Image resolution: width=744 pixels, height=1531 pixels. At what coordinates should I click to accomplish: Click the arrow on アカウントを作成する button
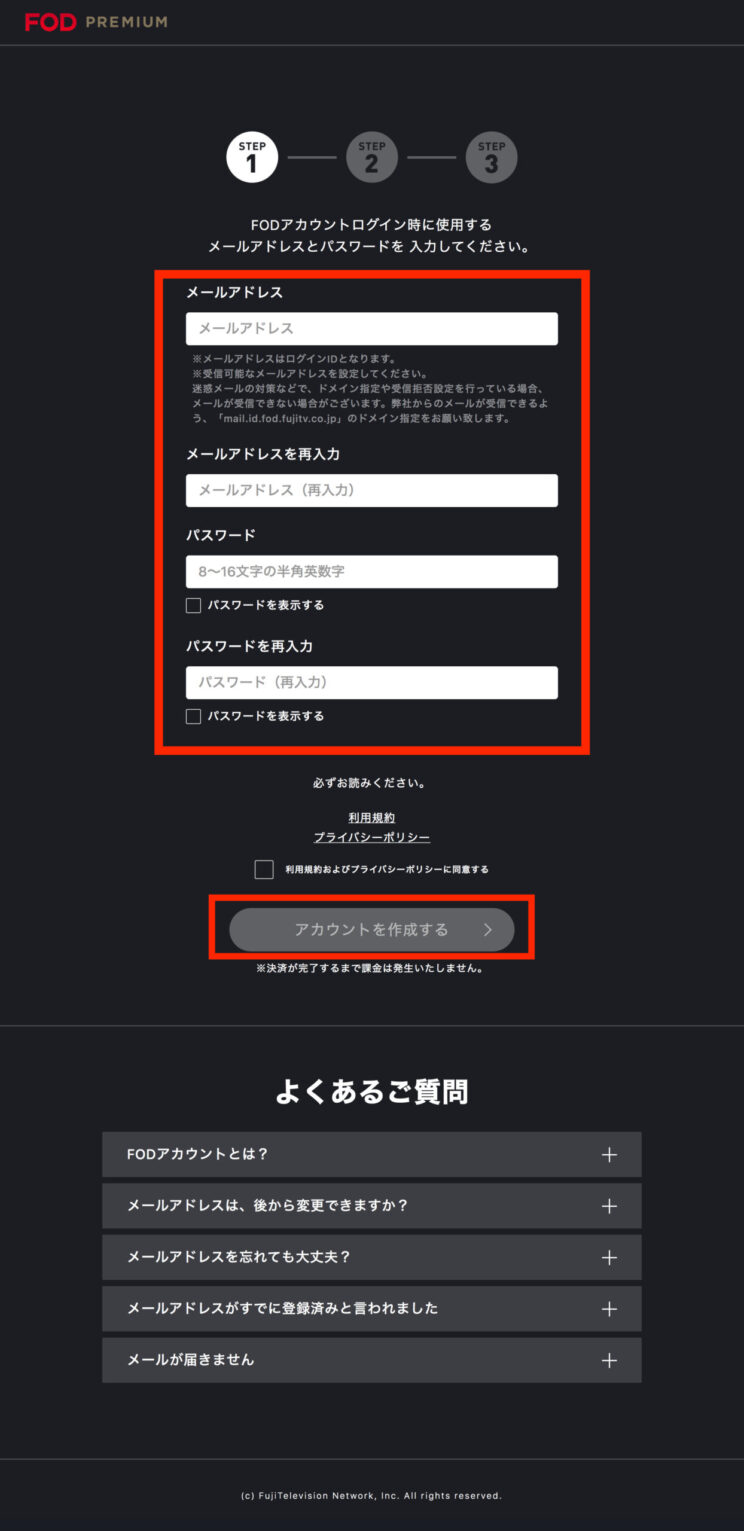[x=488, y=930]
